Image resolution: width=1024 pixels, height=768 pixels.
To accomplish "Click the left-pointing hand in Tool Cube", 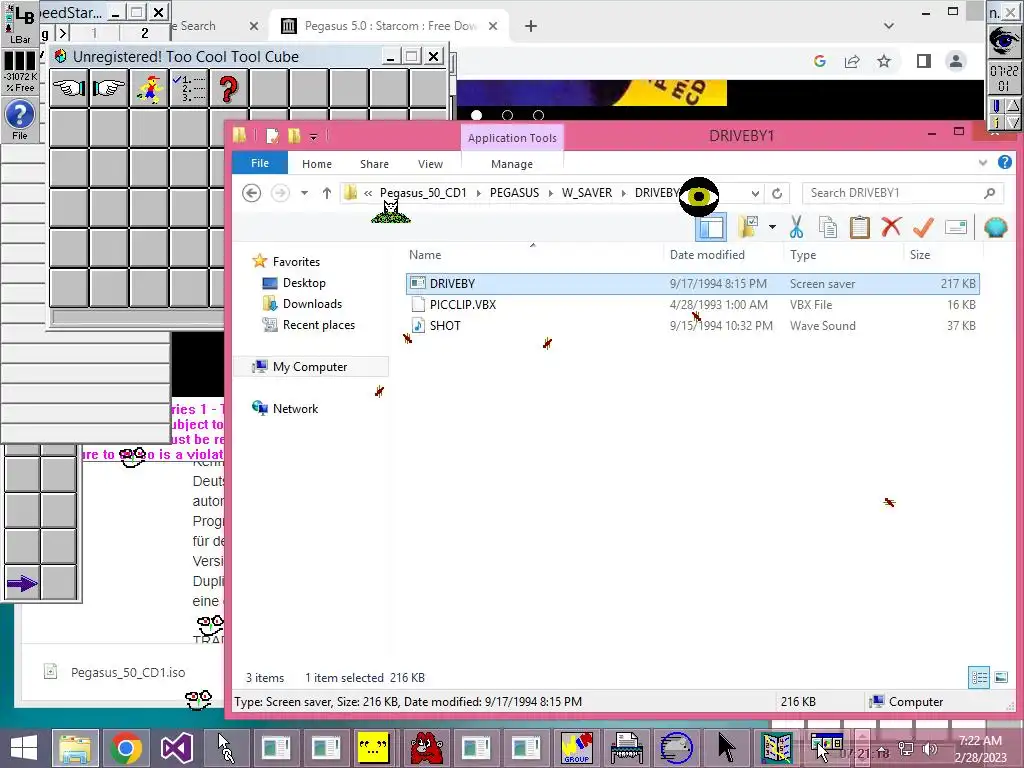I will 69,88.
